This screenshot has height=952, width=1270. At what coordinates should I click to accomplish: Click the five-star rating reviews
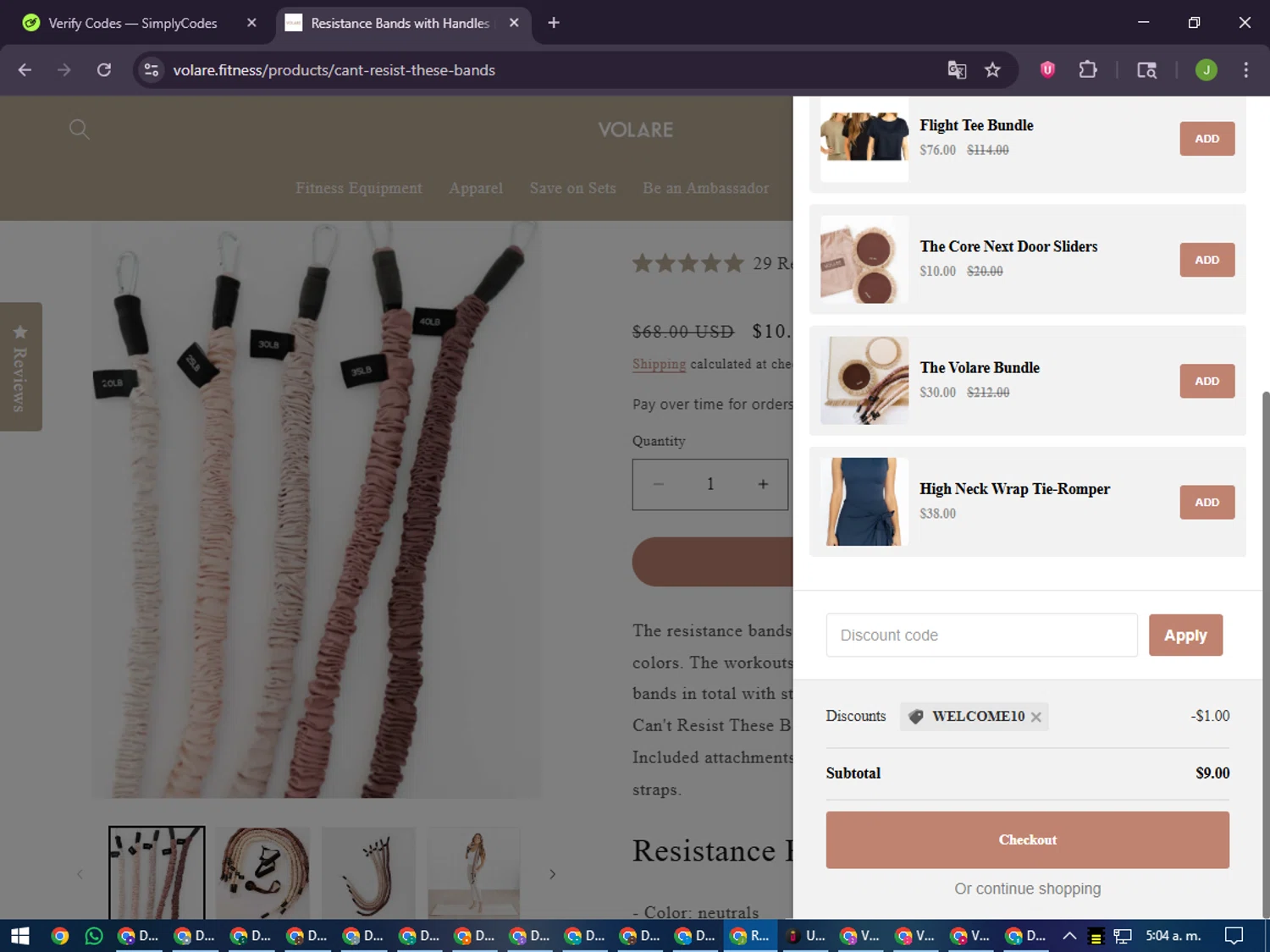[687, 263]
